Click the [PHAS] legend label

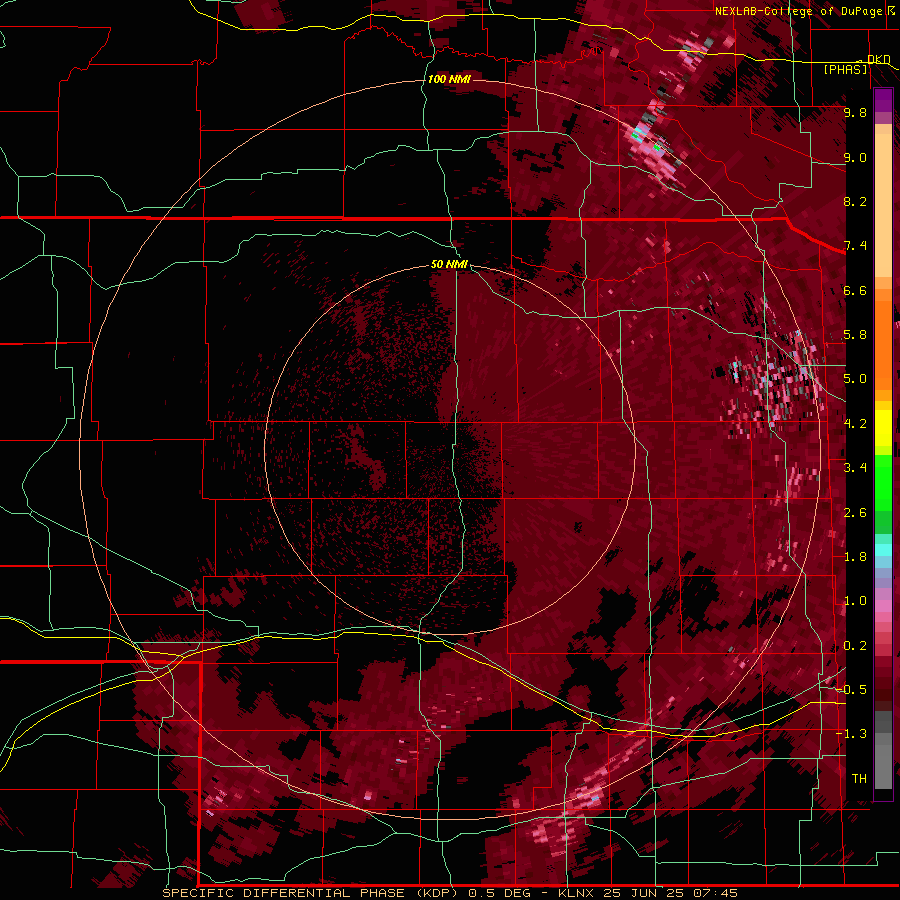pyautogui.click(x=845, y=70)
